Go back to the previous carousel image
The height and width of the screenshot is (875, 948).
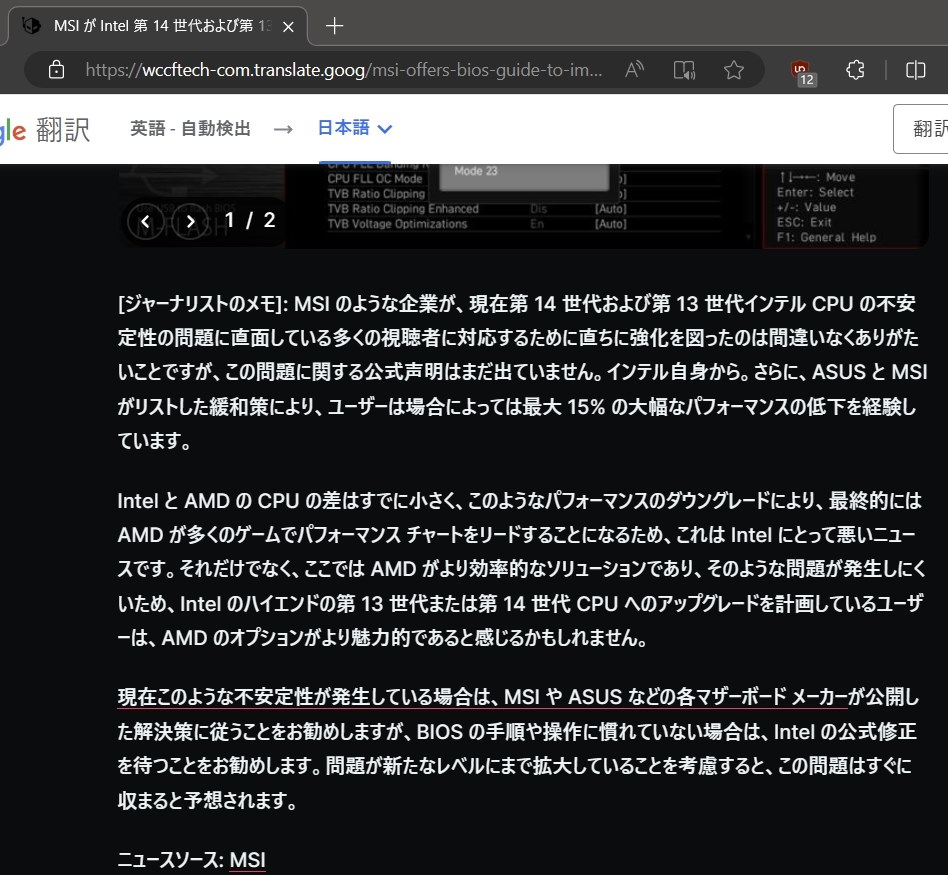146,221
